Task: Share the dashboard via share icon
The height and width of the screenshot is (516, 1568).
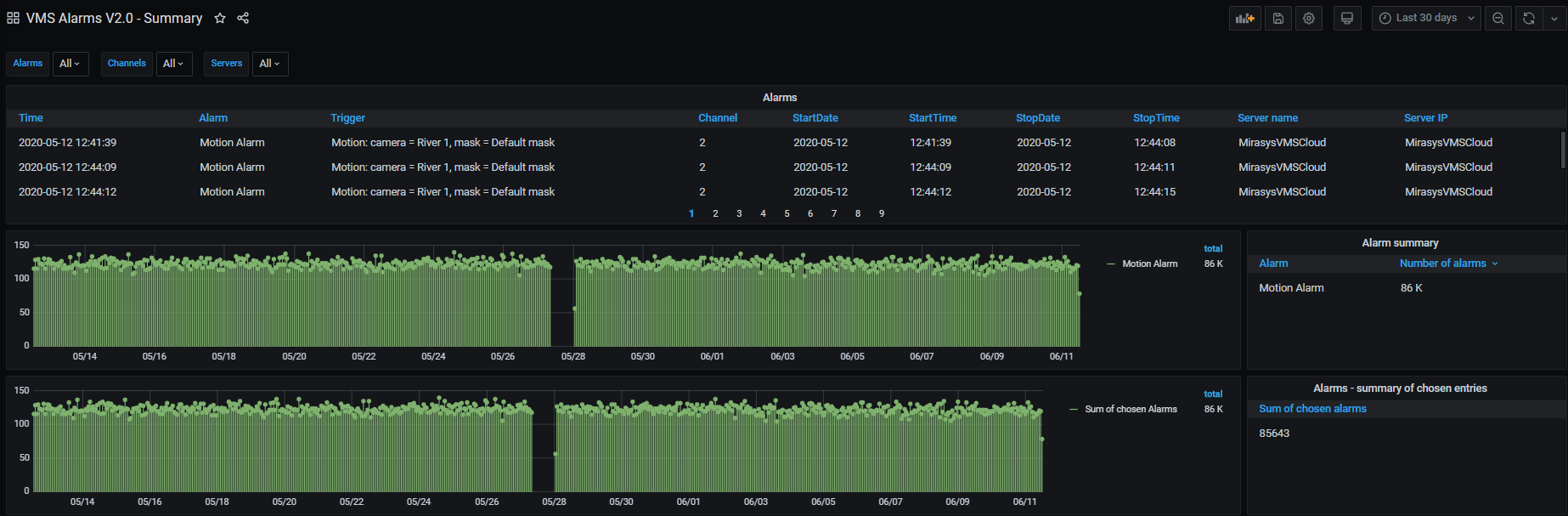Action: [243, 18]
